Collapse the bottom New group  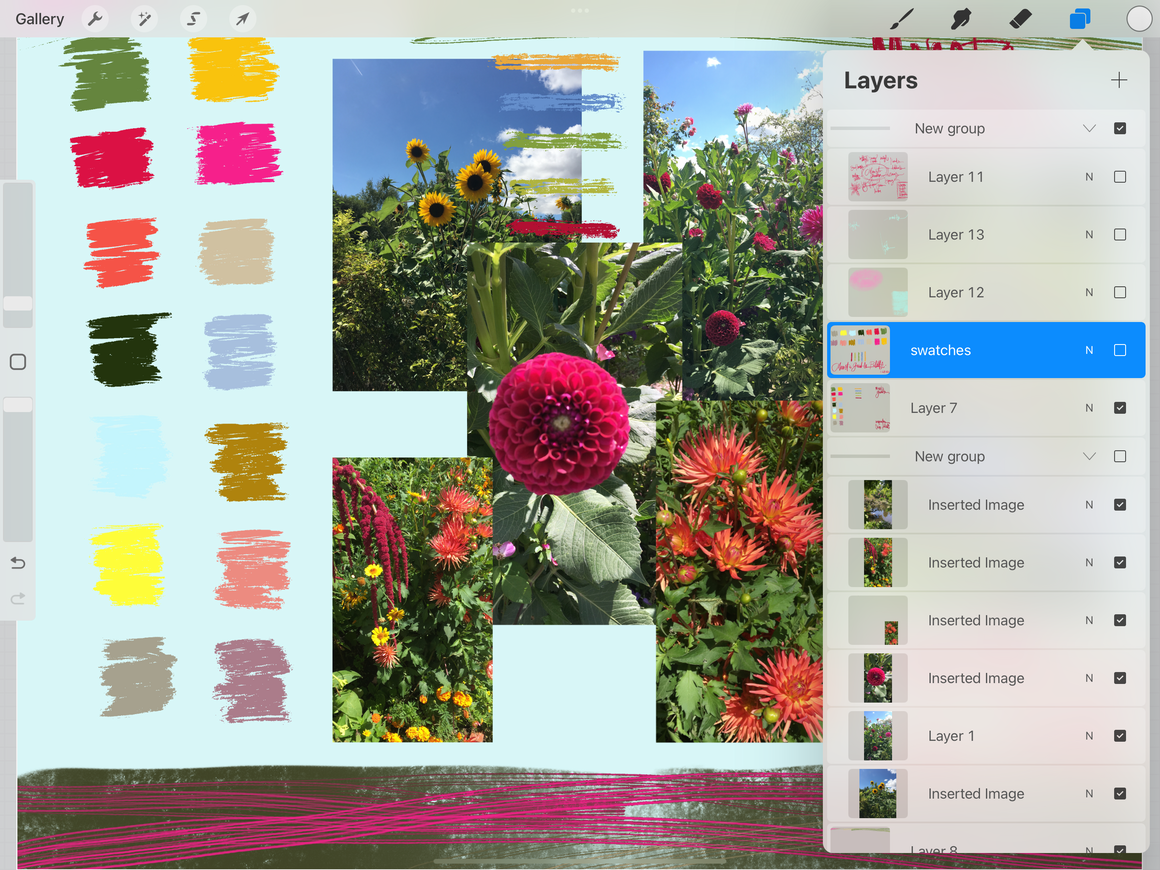1089,456
